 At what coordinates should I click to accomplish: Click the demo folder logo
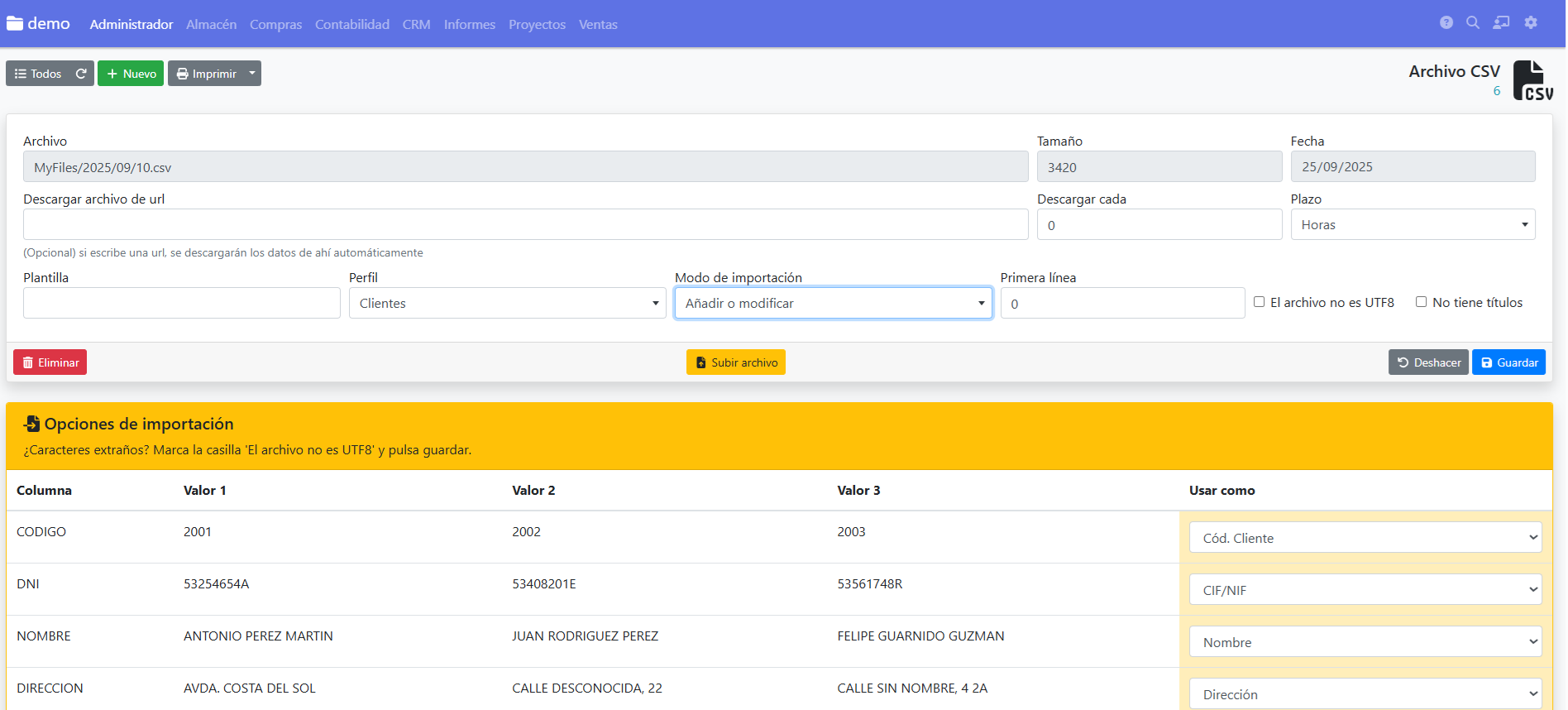click(x=15, y=24)
